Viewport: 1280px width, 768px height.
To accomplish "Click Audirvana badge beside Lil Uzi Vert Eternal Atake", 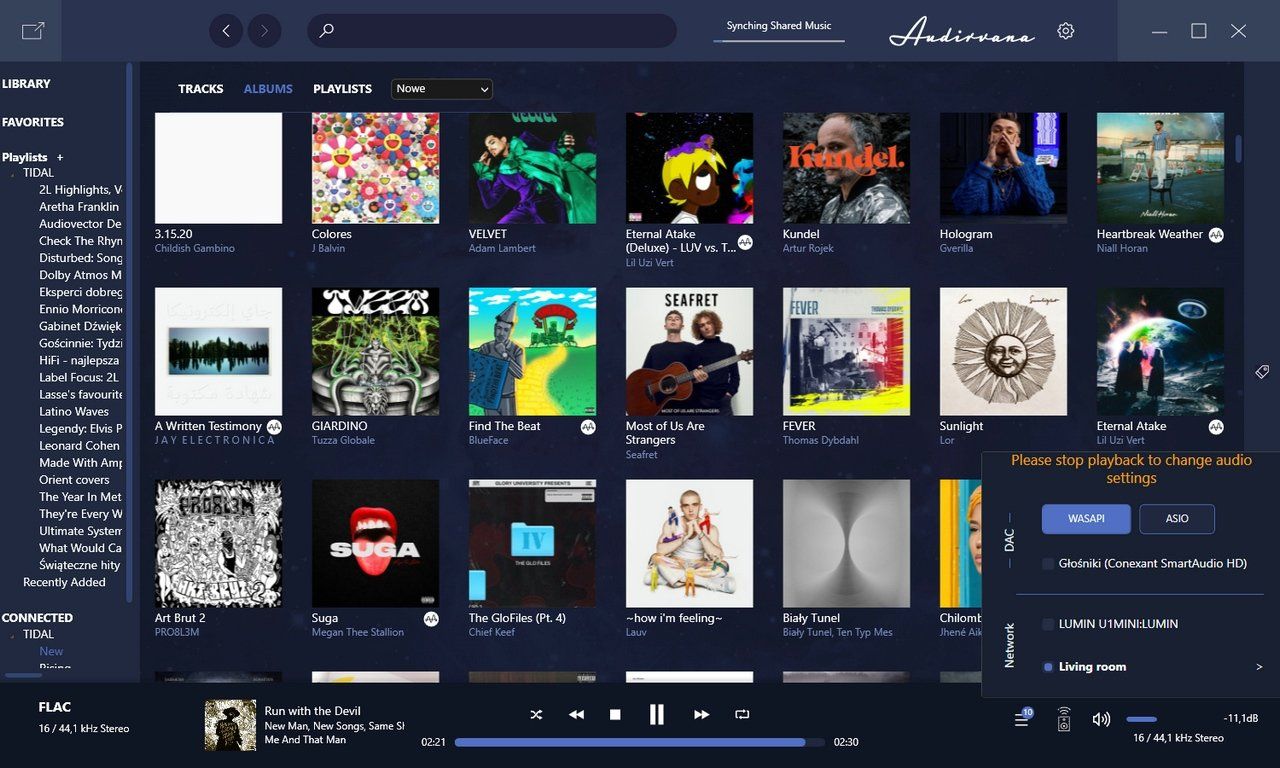I will 1216,427.
